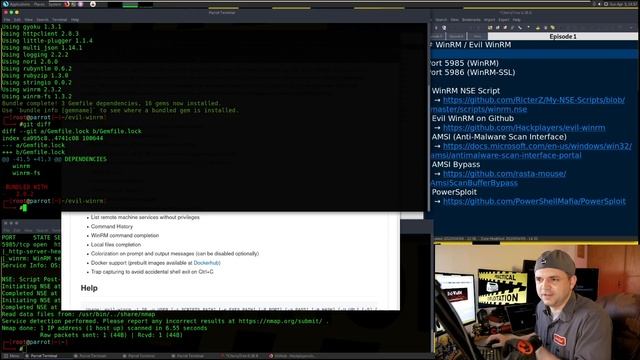Click the 'Port 5986 (WinRM-SSL)' line

pyautogui.click(x=473, y=73)
